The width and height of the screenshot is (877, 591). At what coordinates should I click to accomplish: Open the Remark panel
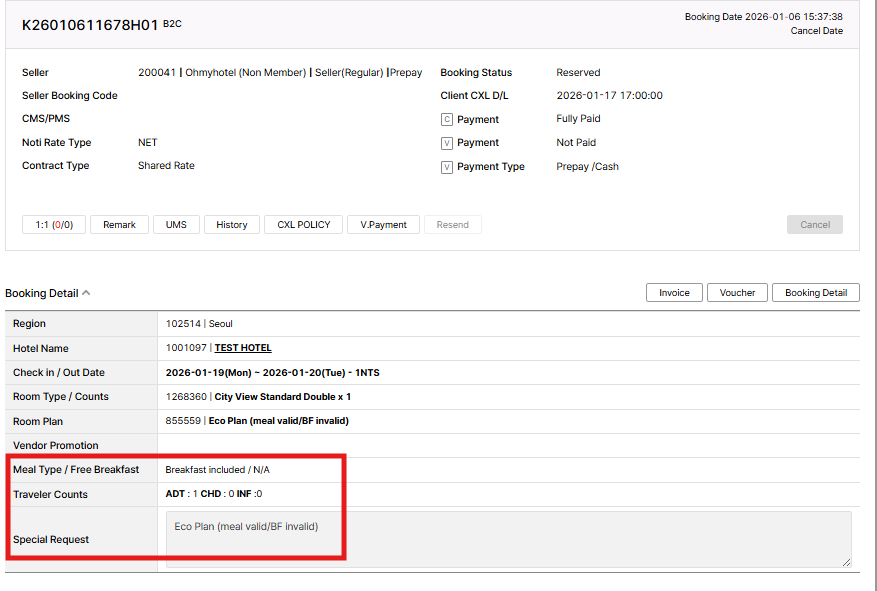pyautogui.click(x=119, y=225)
